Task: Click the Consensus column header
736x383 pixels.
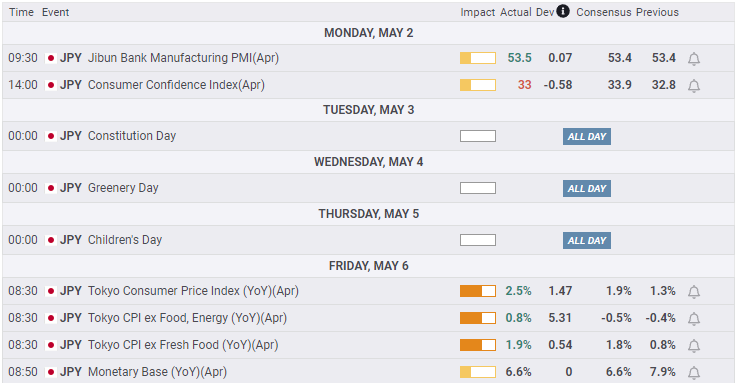Action: tap(604, 12)
